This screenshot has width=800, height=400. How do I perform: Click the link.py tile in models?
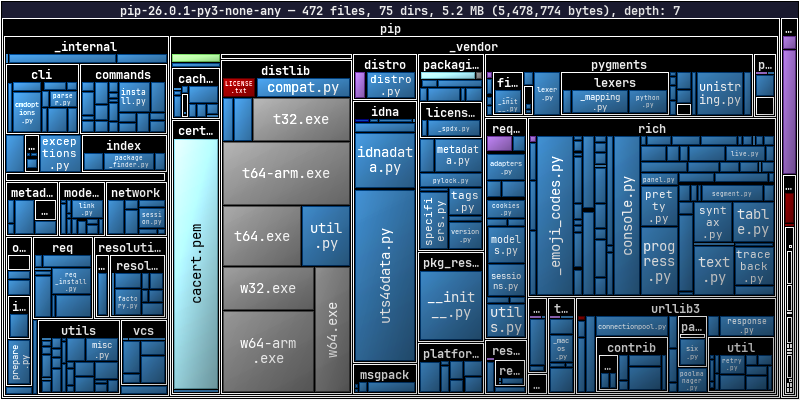[86, 209]
